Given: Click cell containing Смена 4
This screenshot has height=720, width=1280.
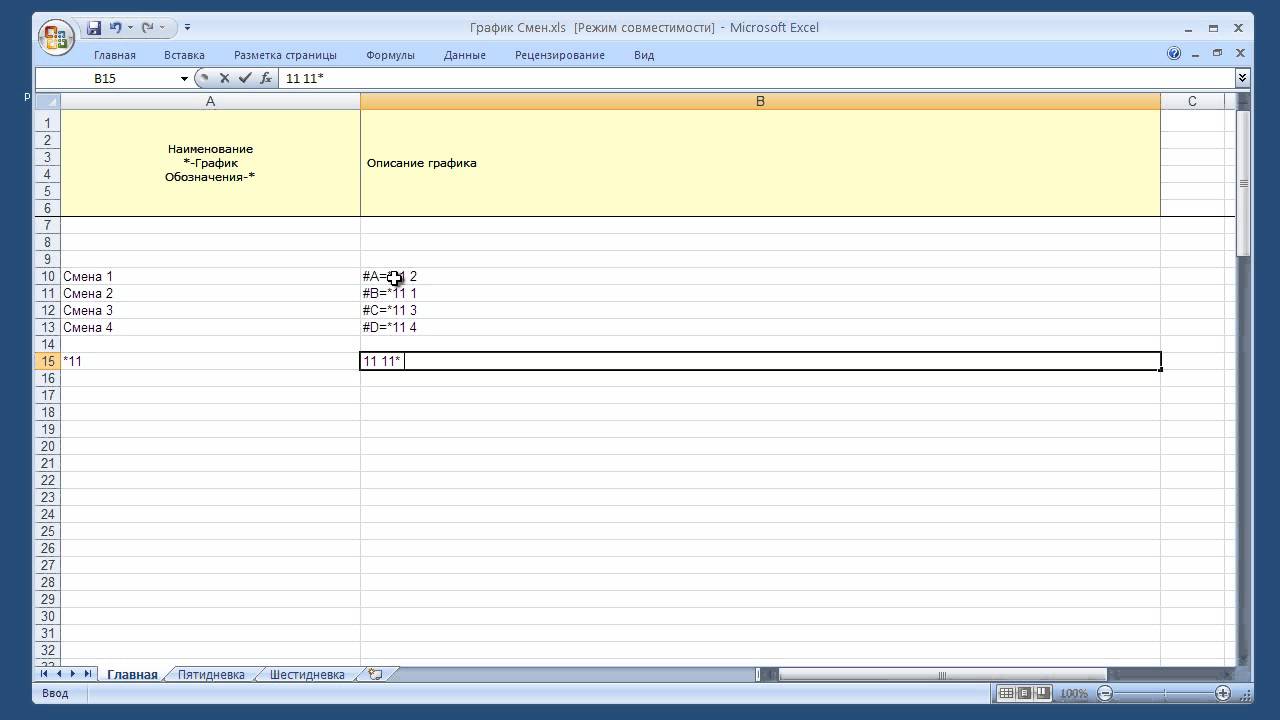Looking at the screenshot, I should 210,328.
